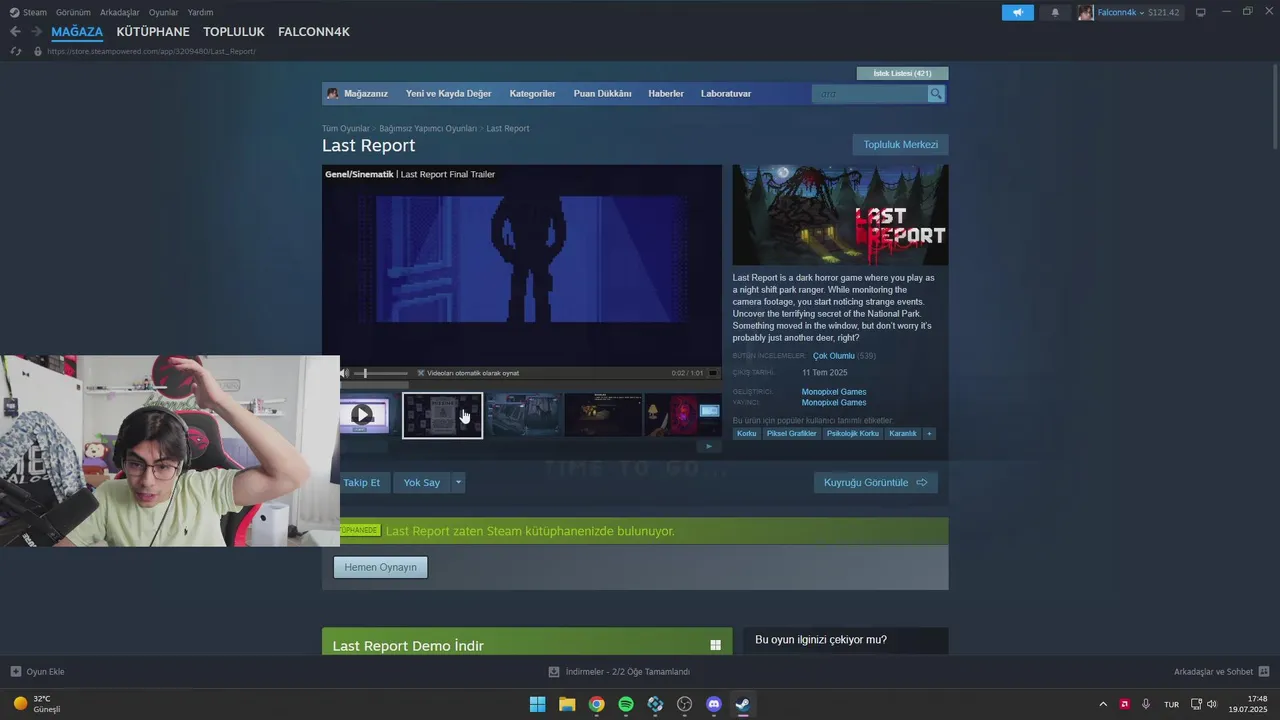Launch Google Chrome from the taskbar
The image size is (1280, 720).
click(x=596, y=704)
